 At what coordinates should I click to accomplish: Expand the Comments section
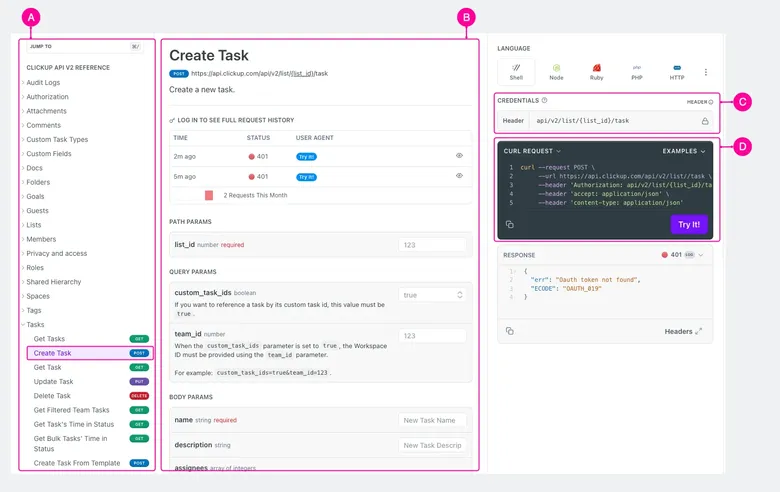[x=43, y=125]
